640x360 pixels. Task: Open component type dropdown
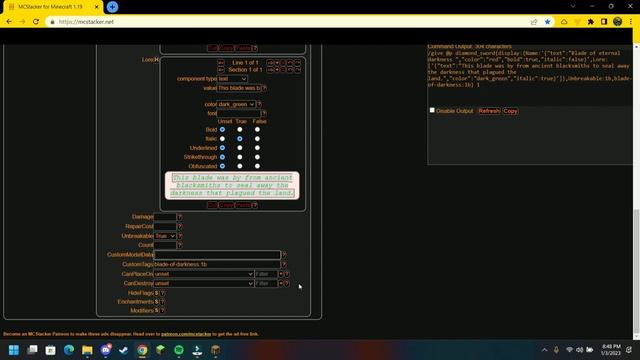pyautogui.click(x=232, y=79)
